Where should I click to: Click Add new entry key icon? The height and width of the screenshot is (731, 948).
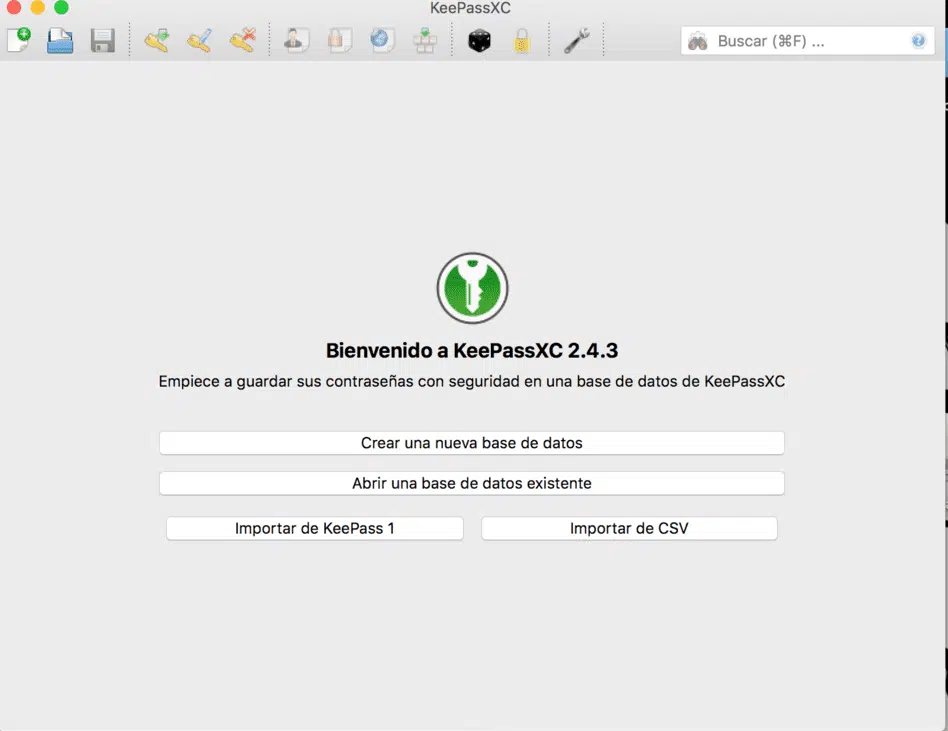157,41
